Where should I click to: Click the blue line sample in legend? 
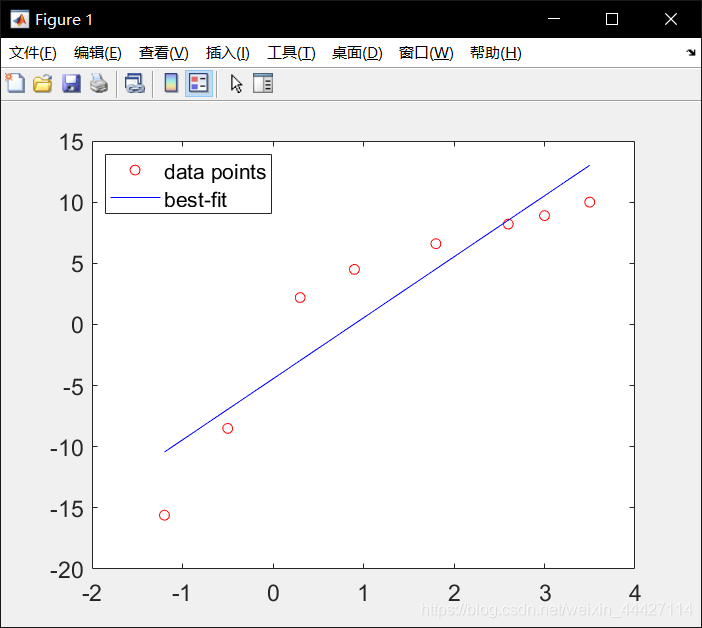(x=135, y=197)
